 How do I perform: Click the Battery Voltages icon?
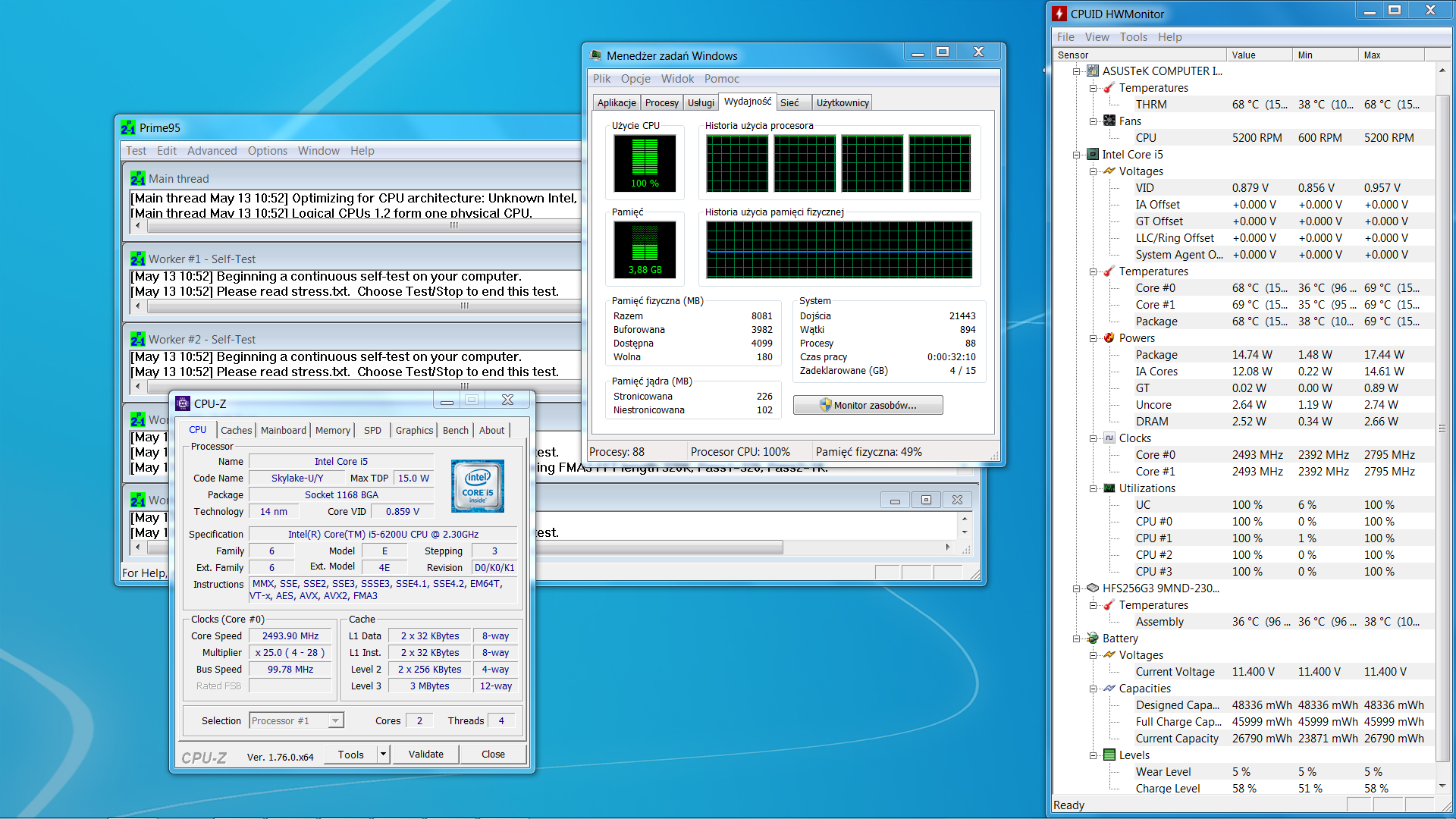tap(1109, 655)
